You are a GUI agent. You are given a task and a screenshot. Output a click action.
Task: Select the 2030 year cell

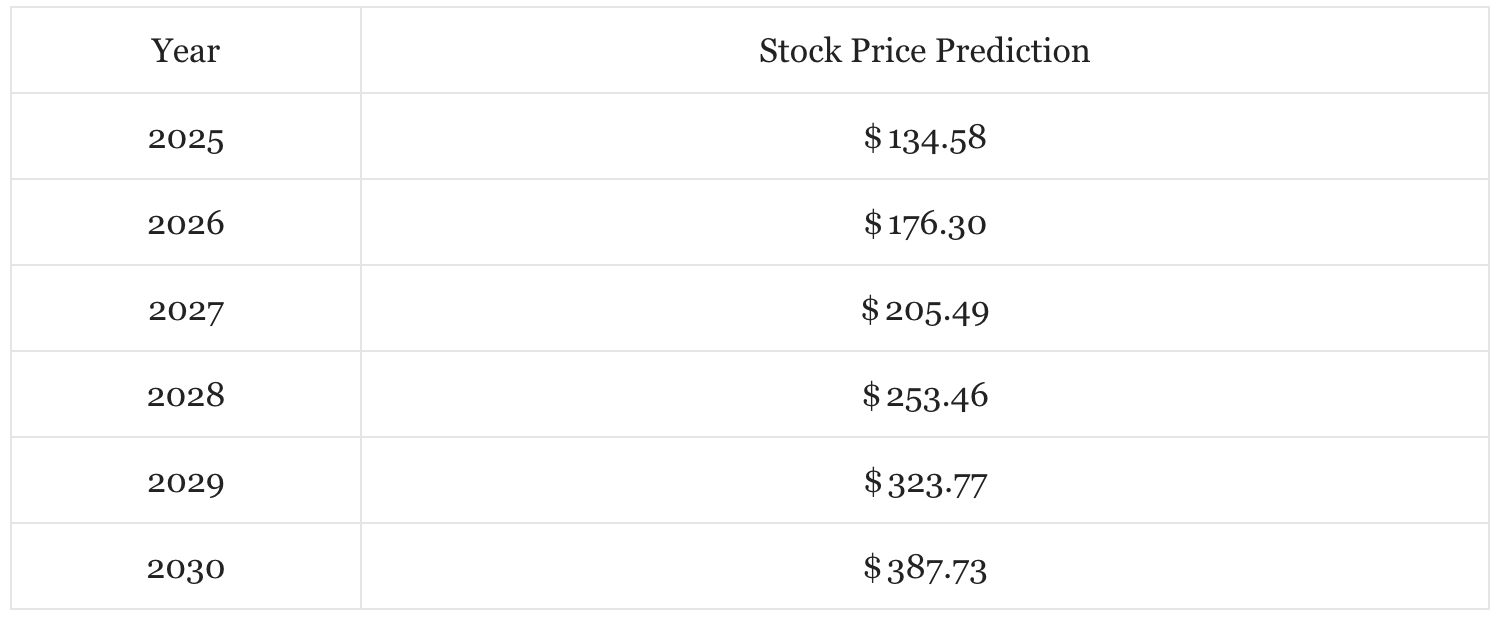pyautogui.click(x=186, y=568)
